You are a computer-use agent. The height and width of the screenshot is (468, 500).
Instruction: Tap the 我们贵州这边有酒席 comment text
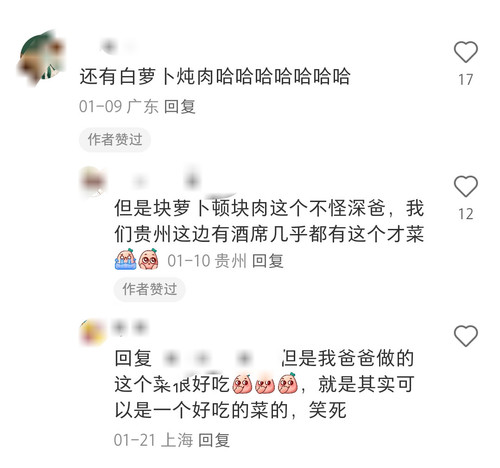(269, 221)
